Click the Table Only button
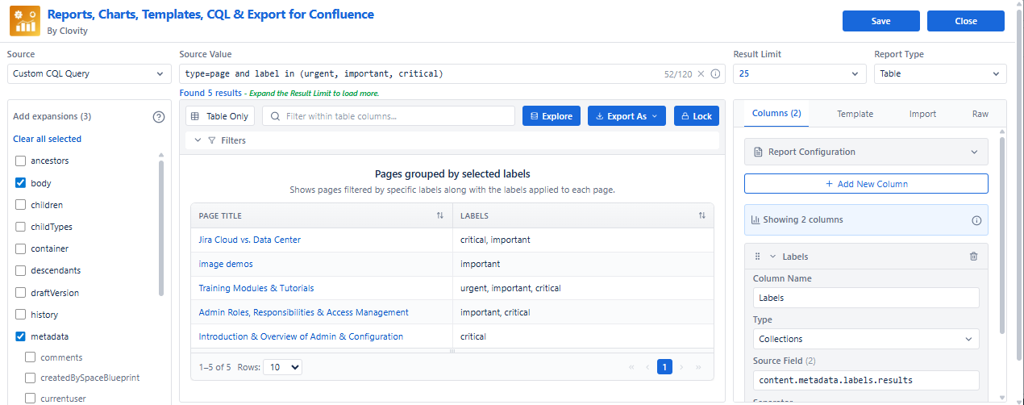1024x405 pixels. coord(220,116)
